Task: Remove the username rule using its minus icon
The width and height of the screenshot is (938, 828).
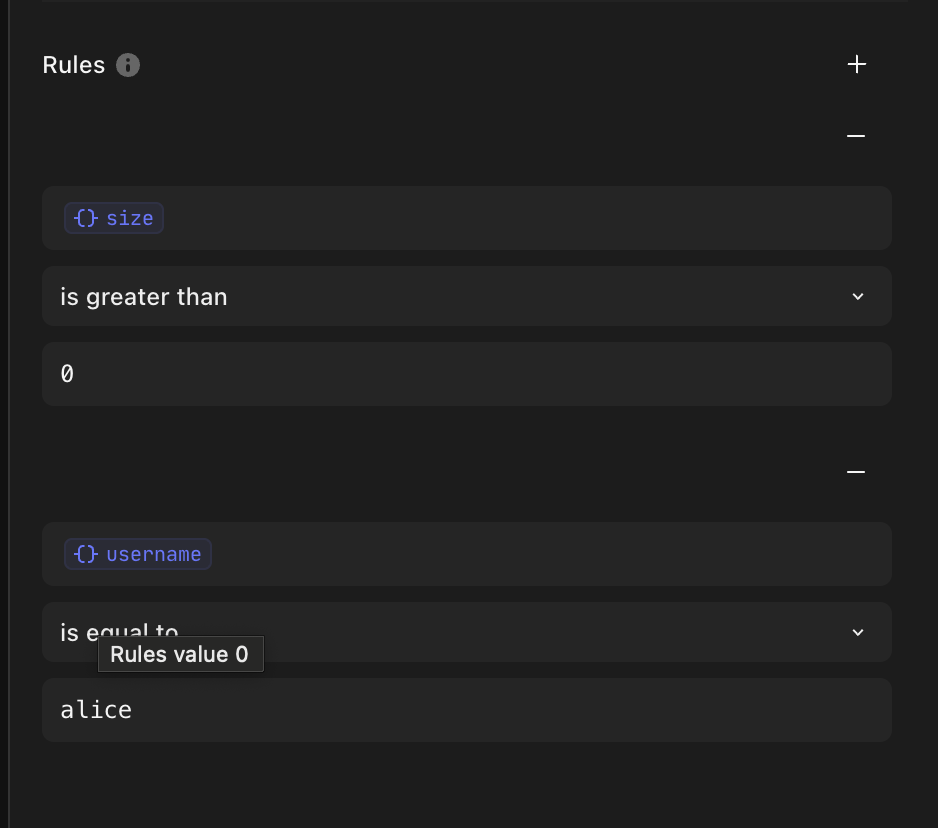Action: pos(856,472)
